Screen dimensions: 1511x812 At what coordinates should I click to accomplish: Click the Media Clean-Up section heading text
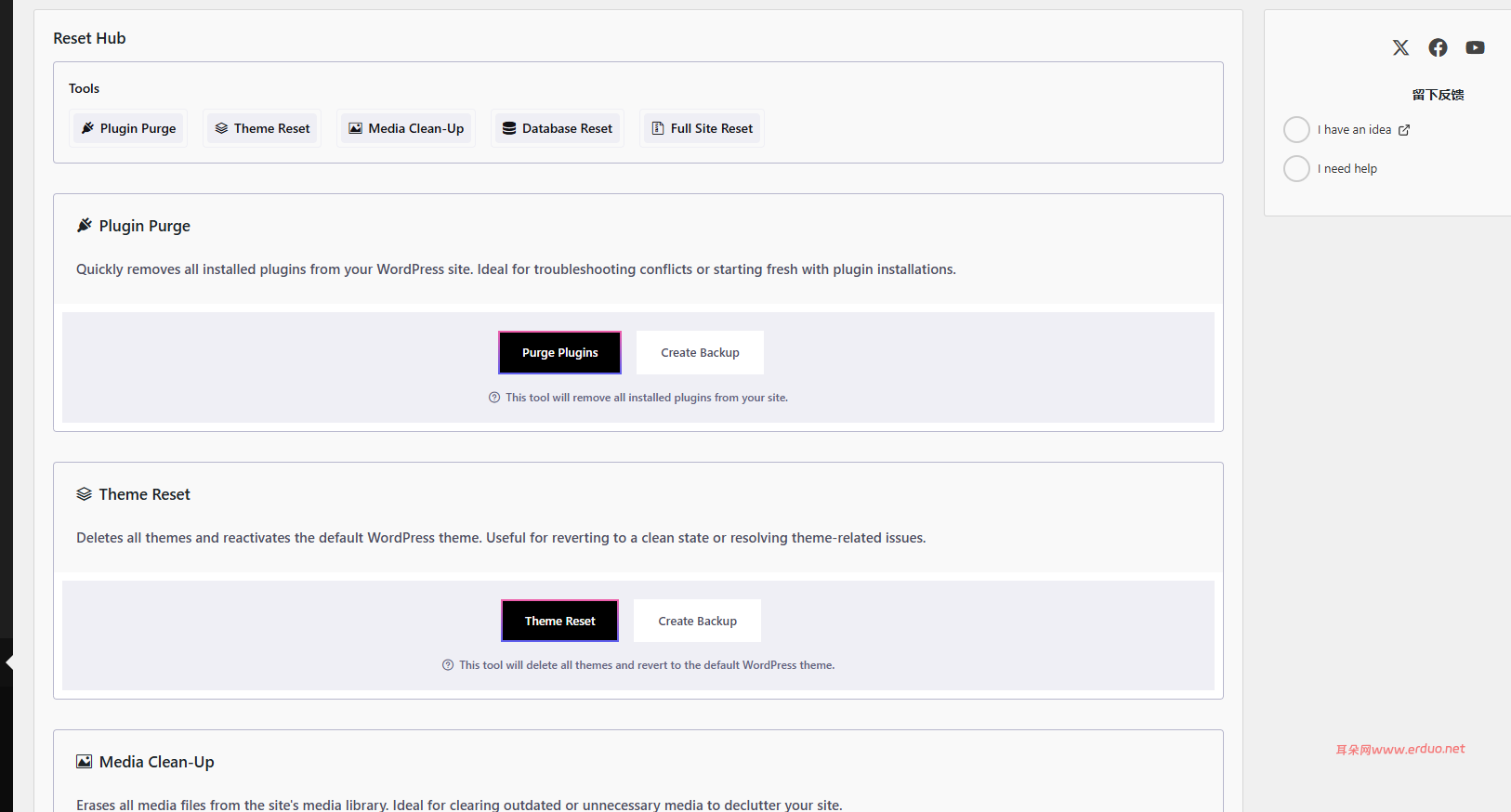157,762
